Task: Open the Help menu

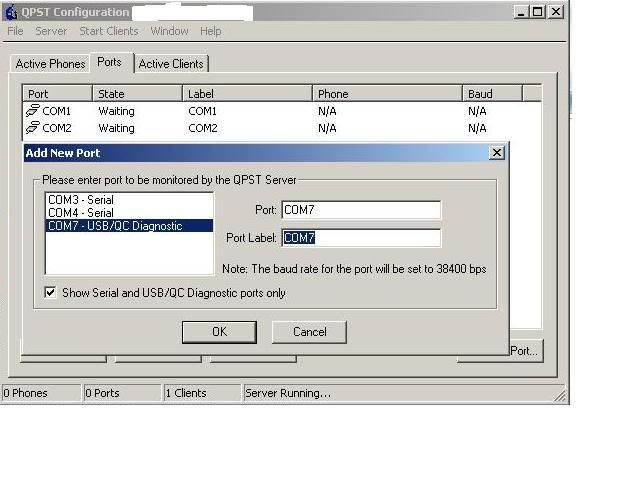Action: (211, 31)
